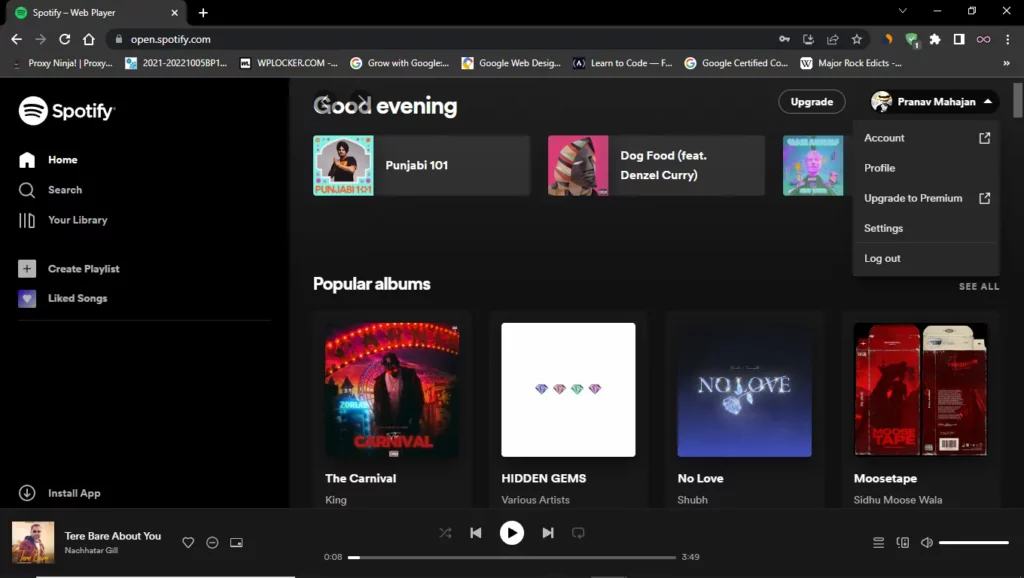Open the playback queue icon
1024x578 pixels.
point(878,543)
